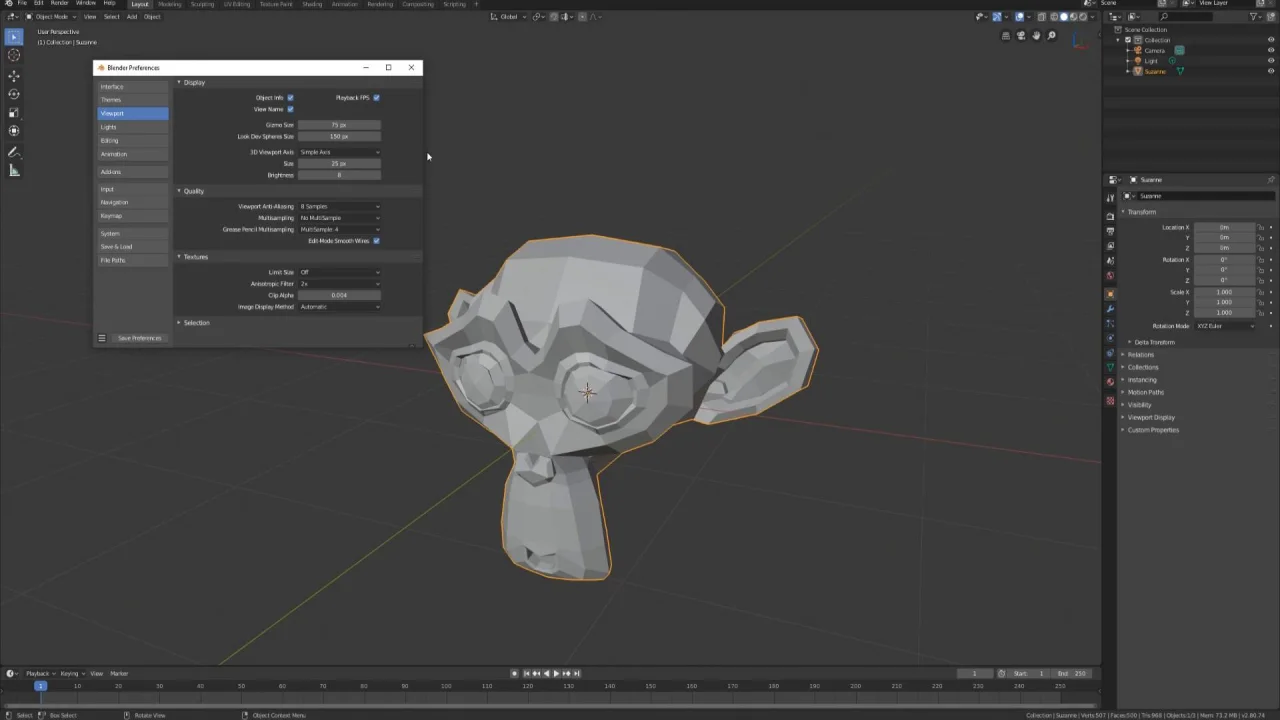Open the Edit menu
The width and height of the screenshot is (1280, 720).
tap(38, 3)
